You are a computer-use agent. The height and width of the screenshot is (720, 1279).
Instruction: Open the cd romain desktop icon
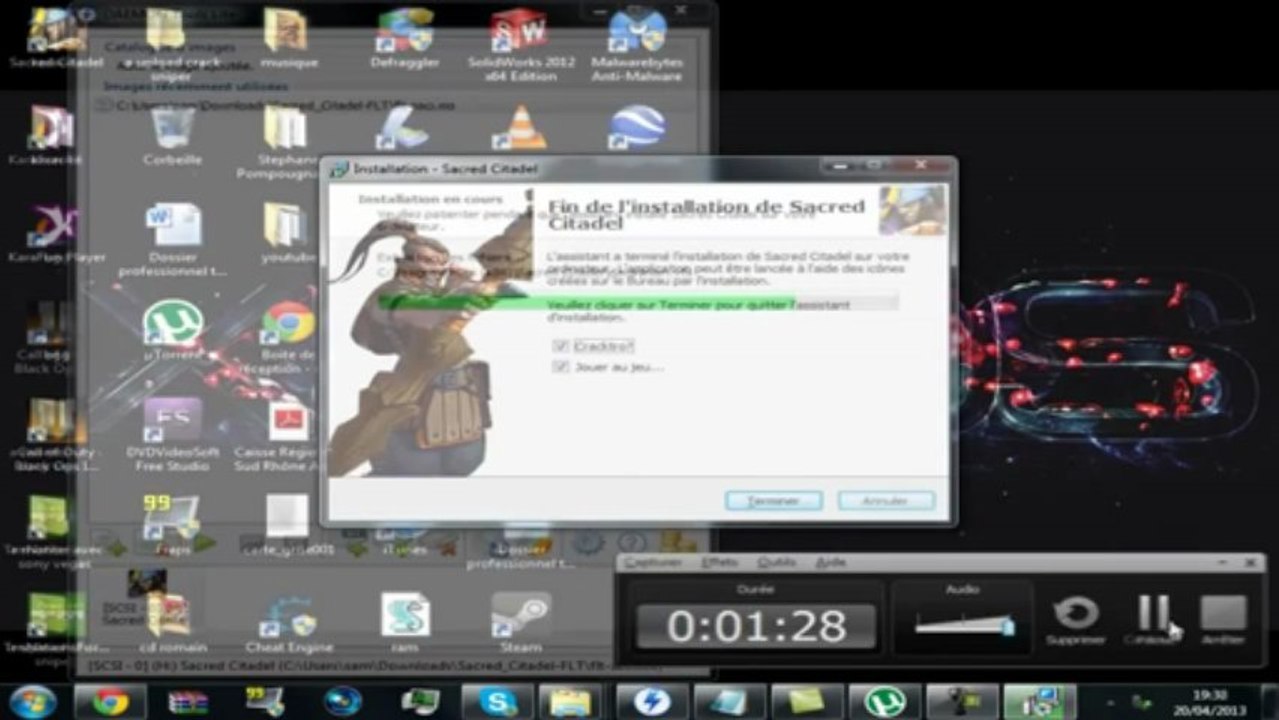tap(172, 620)
